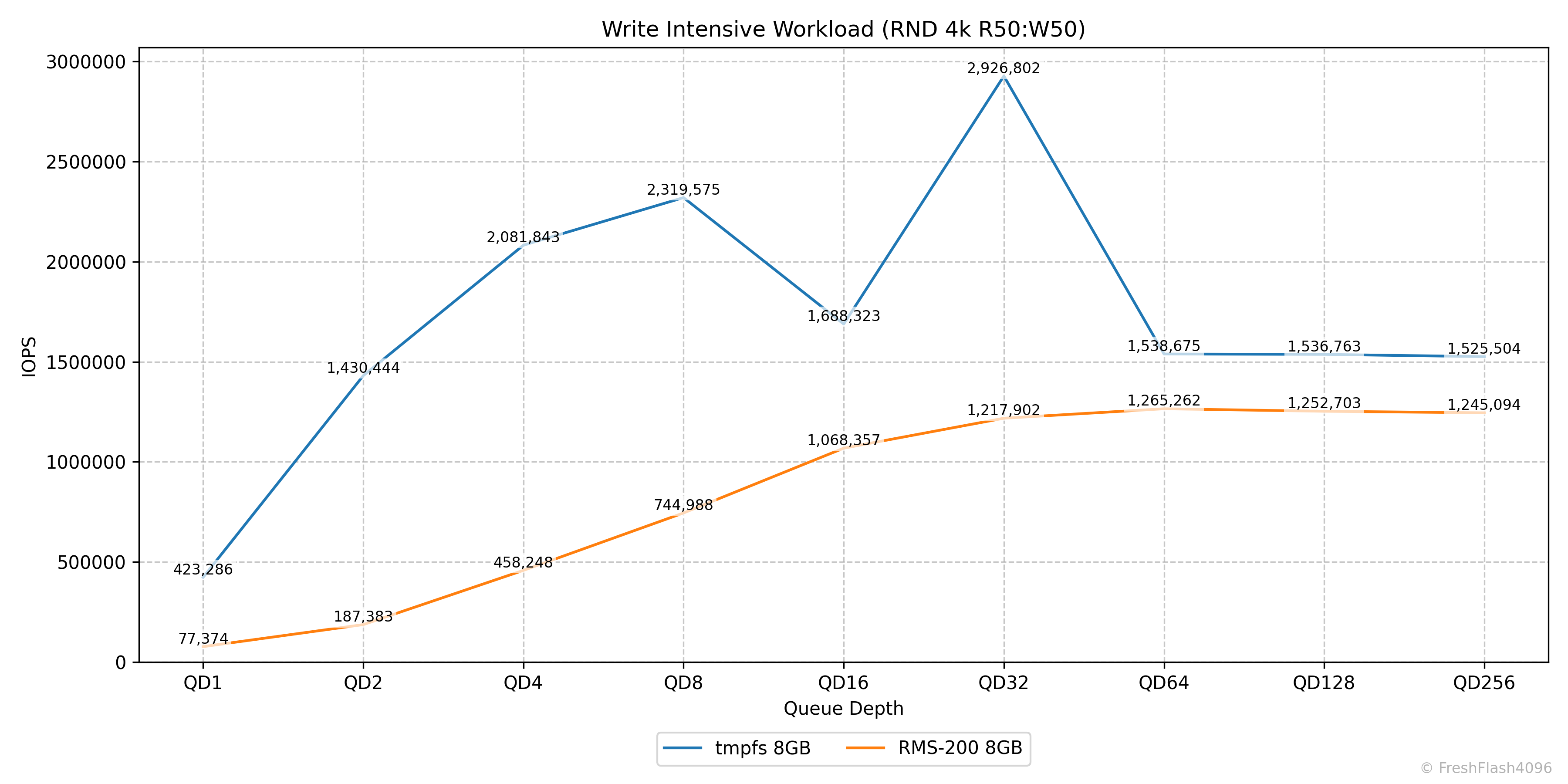Click the 77,374 data label
1568x784 pixels.
pyautogui.click(x=203, y=639)
